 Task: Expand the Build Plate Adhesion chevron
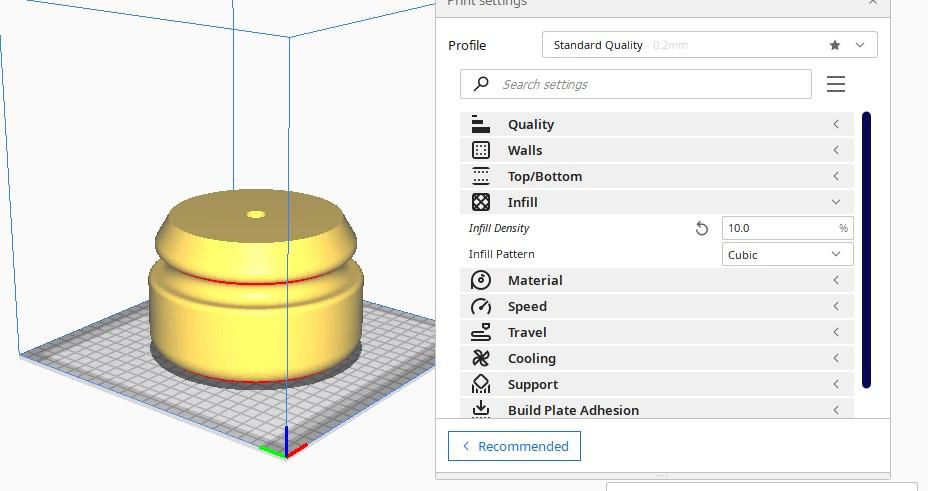pyautogui.click(x=836, y=410)
